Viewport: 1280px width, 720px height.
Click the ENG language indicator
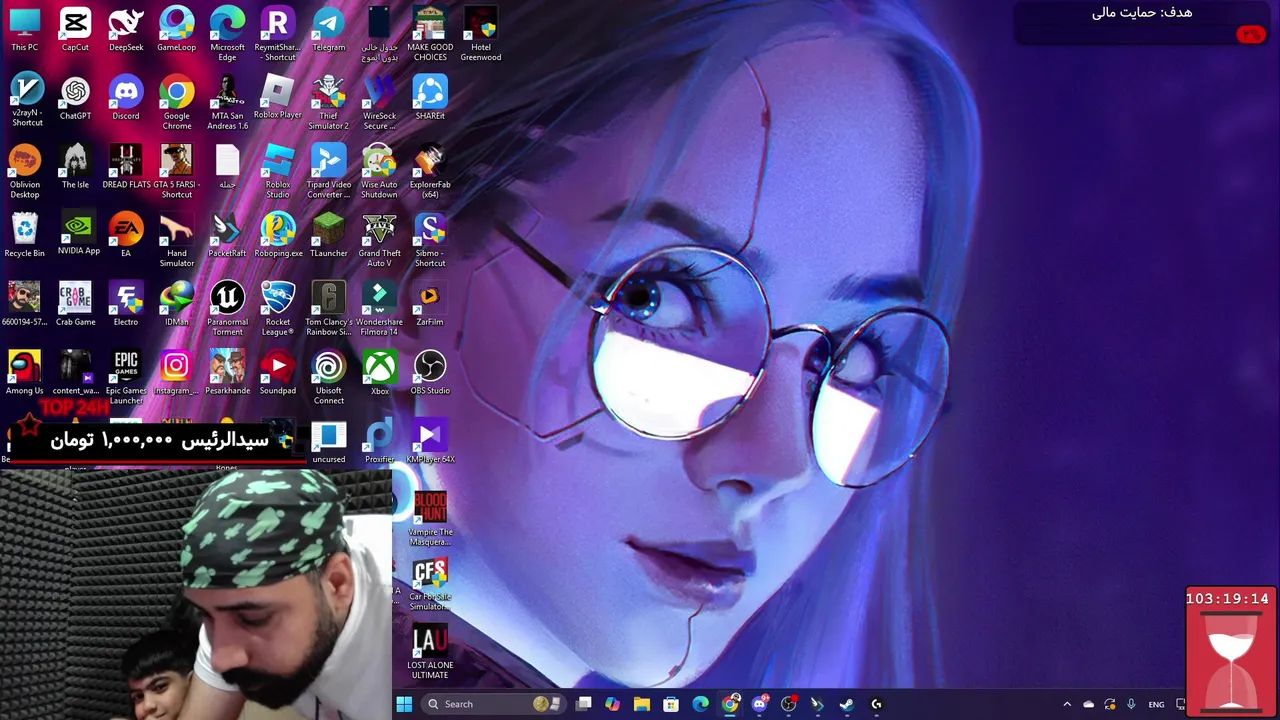(x=1156, y=704)
